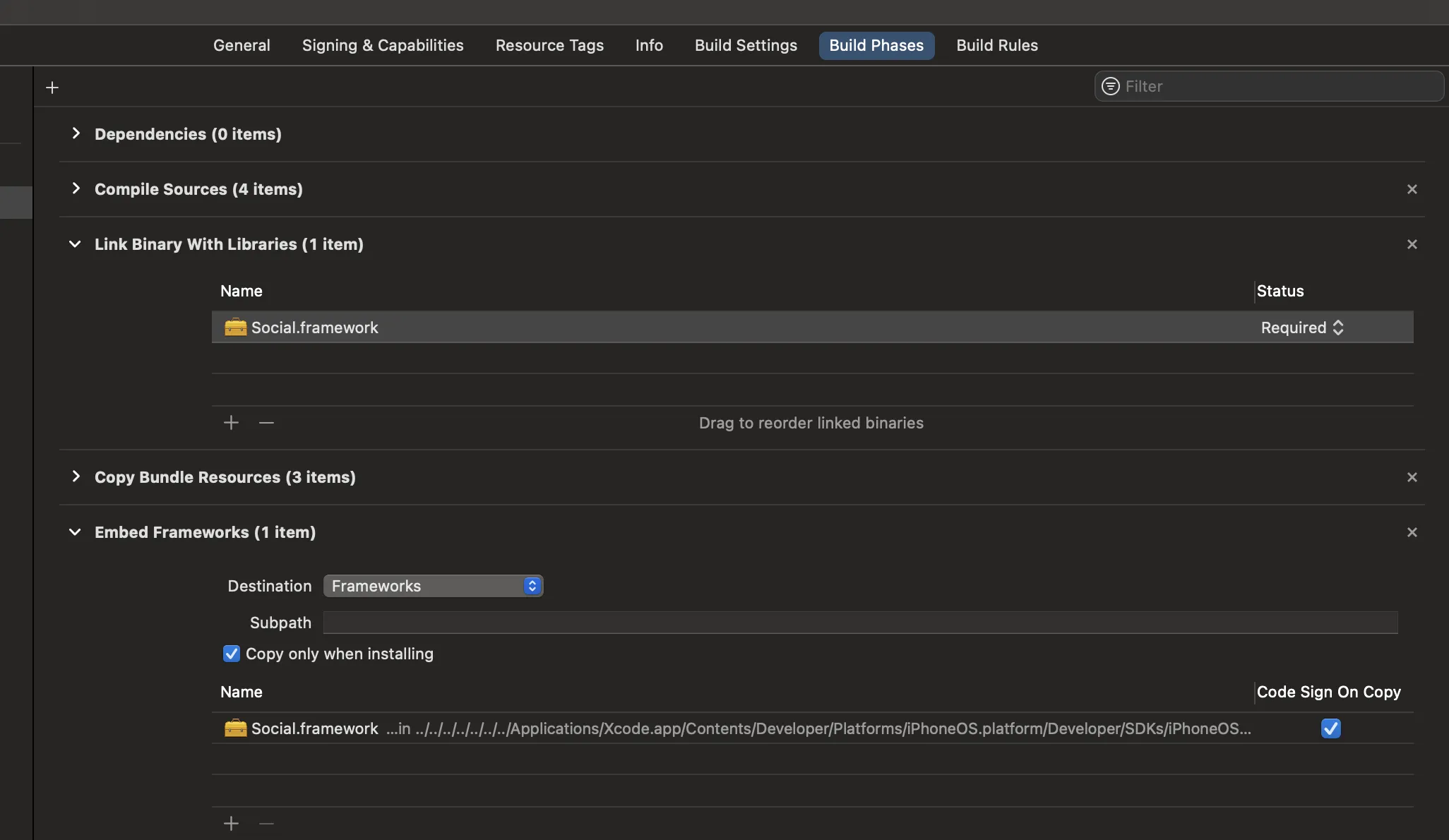Click the filter icon in search field

(1111, 86)
